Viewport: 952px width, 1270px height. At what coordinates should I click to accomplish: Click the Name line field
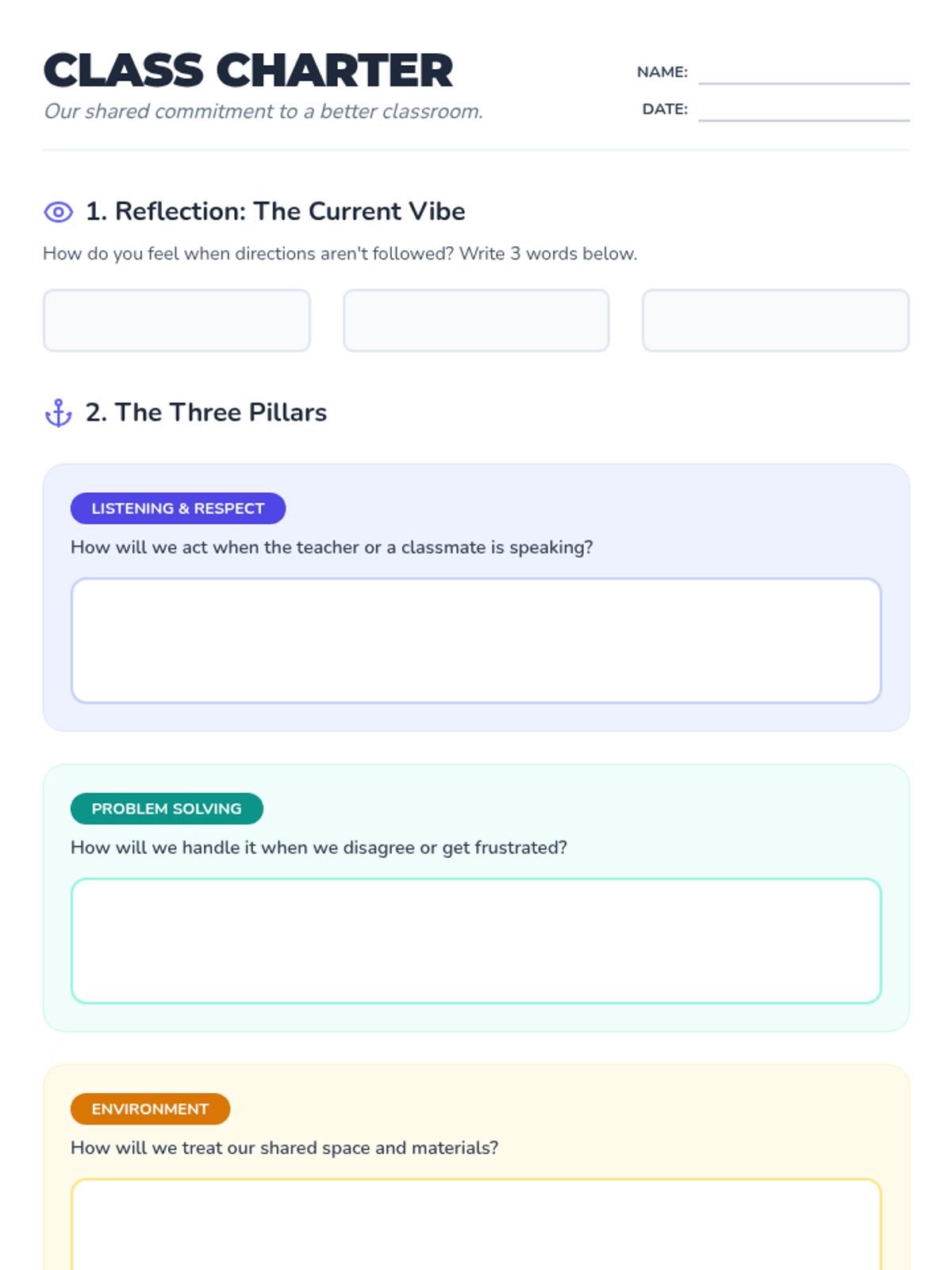[x=804, y=72]
